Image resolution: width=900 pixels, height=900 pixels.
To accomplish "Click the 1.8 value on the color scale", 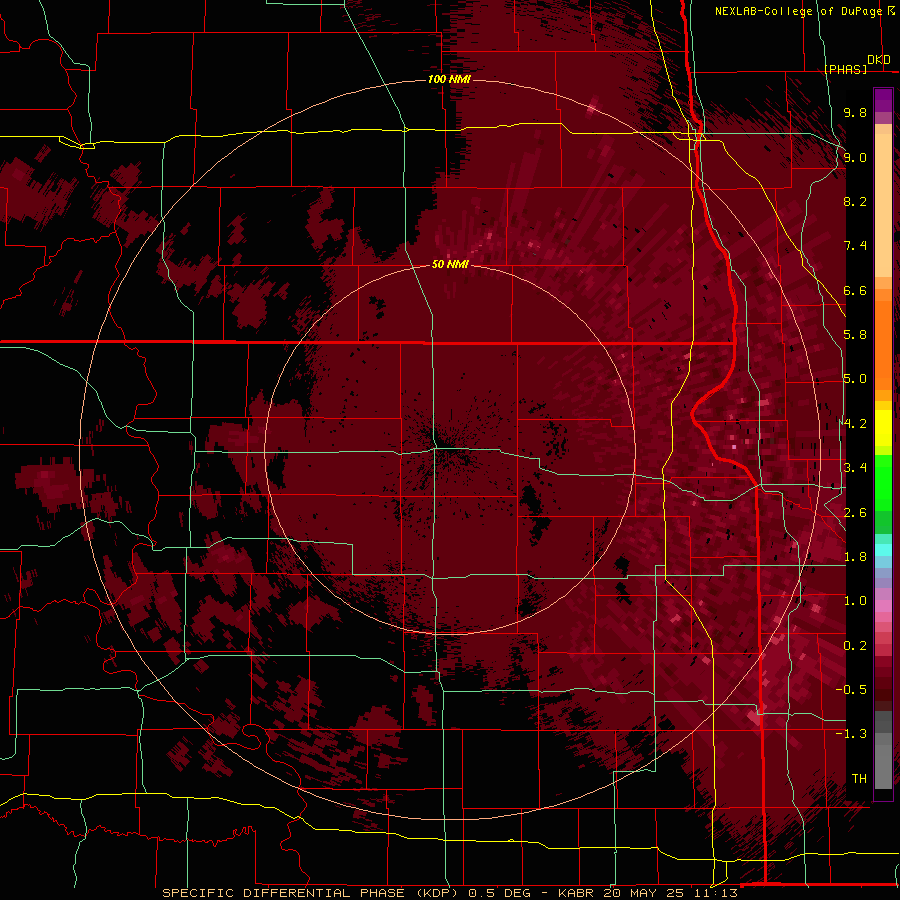I will click(855, 557).
